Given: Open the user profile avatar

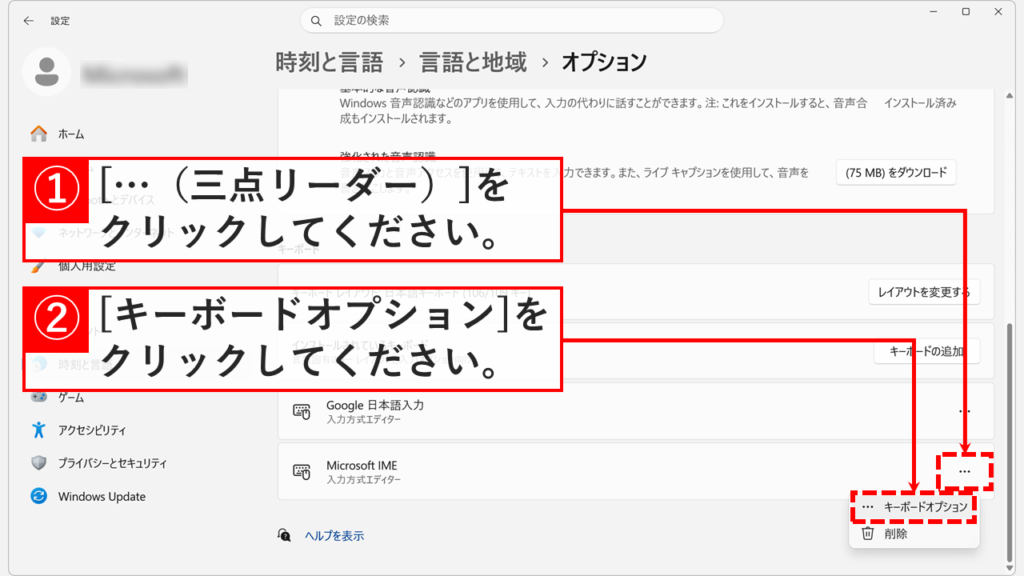Looking at the screenshot, I should (x=46, y=72).
